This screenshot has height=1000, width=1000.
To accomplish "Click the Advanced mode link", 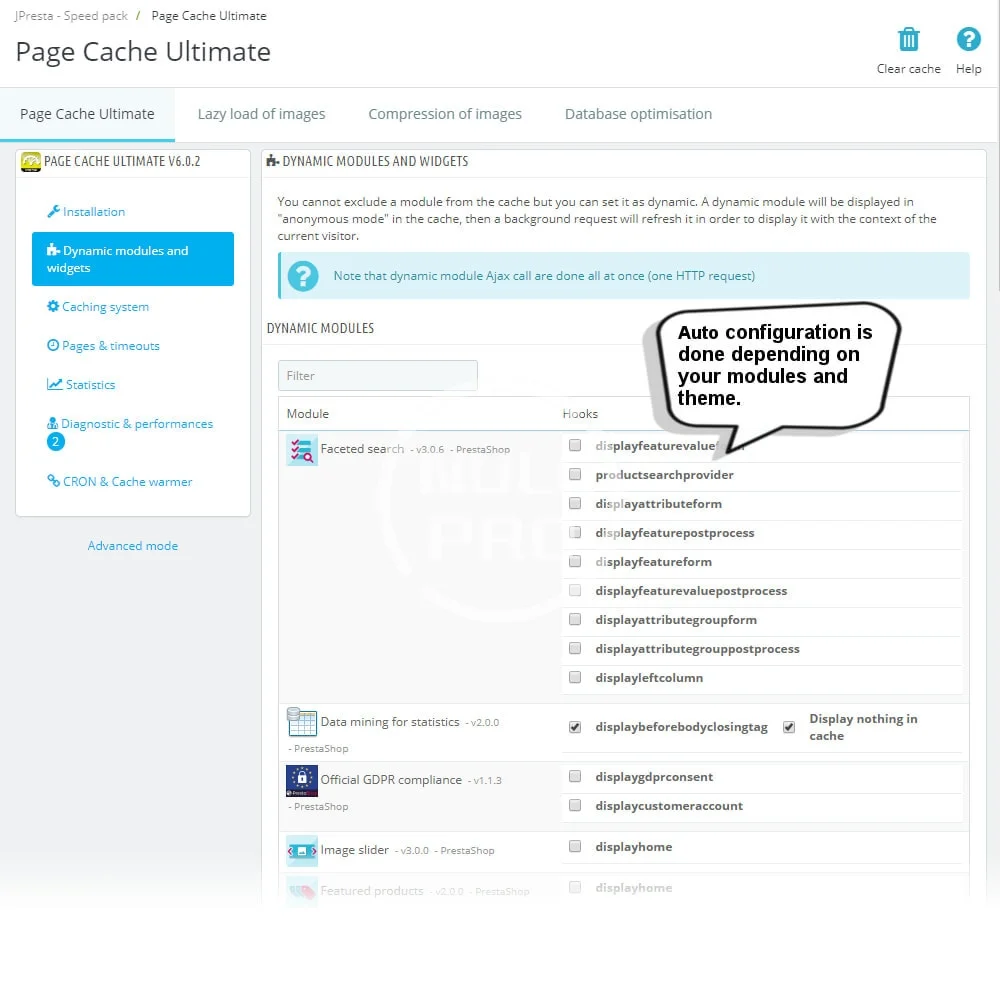I will [x=133, y=546].
